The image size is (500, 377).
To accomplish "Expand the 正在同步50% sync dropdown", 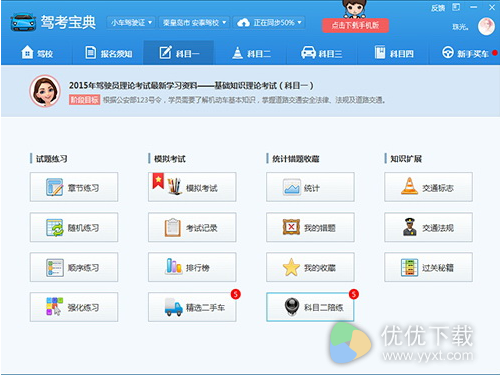I will tap(269, 22).
